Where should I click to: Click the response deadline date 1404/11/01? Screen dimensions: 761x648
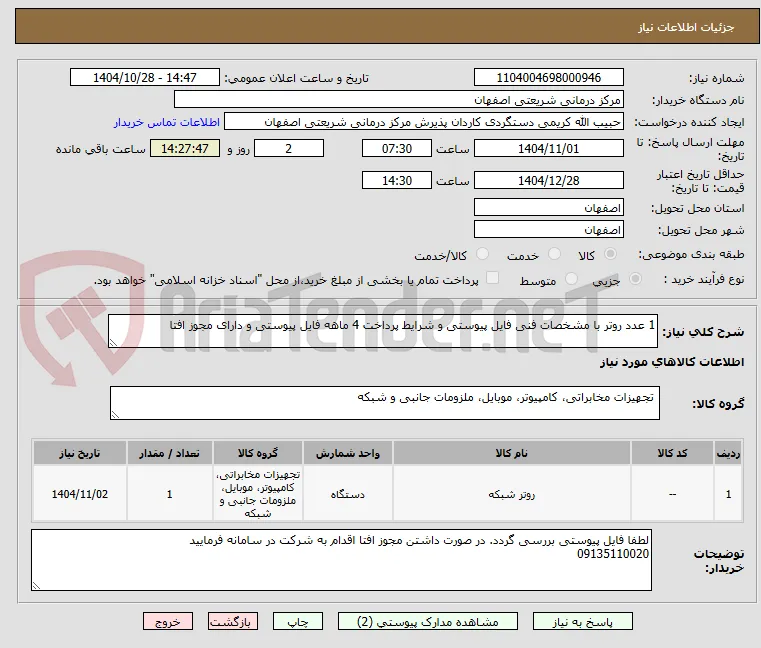tap(548, 149)
